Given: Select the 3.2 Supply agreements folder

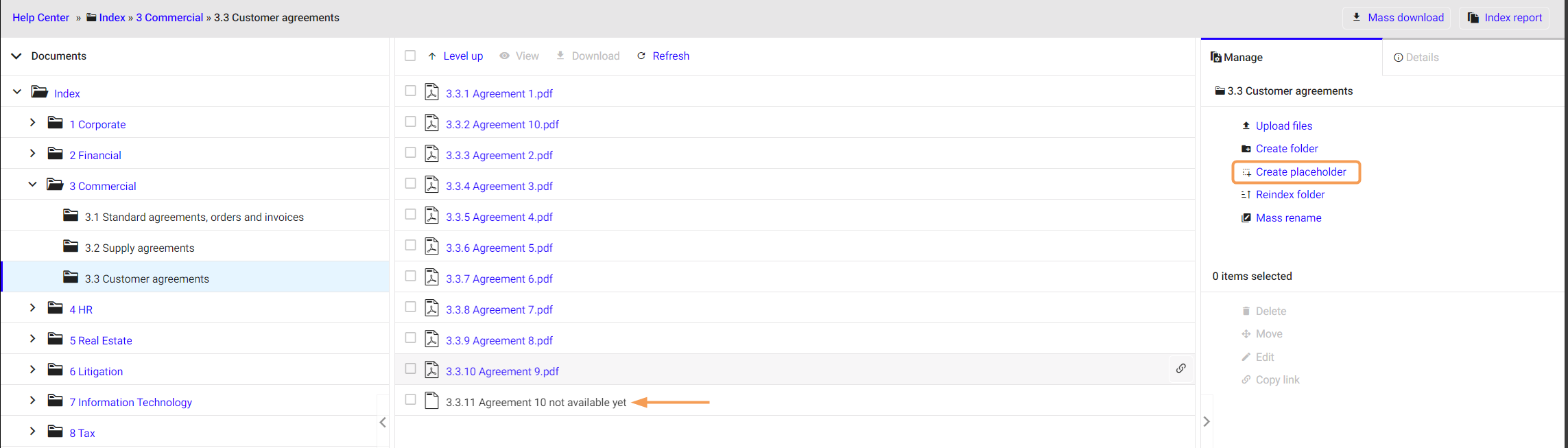Looking at the screenshot, I should [x=139, y=248].
